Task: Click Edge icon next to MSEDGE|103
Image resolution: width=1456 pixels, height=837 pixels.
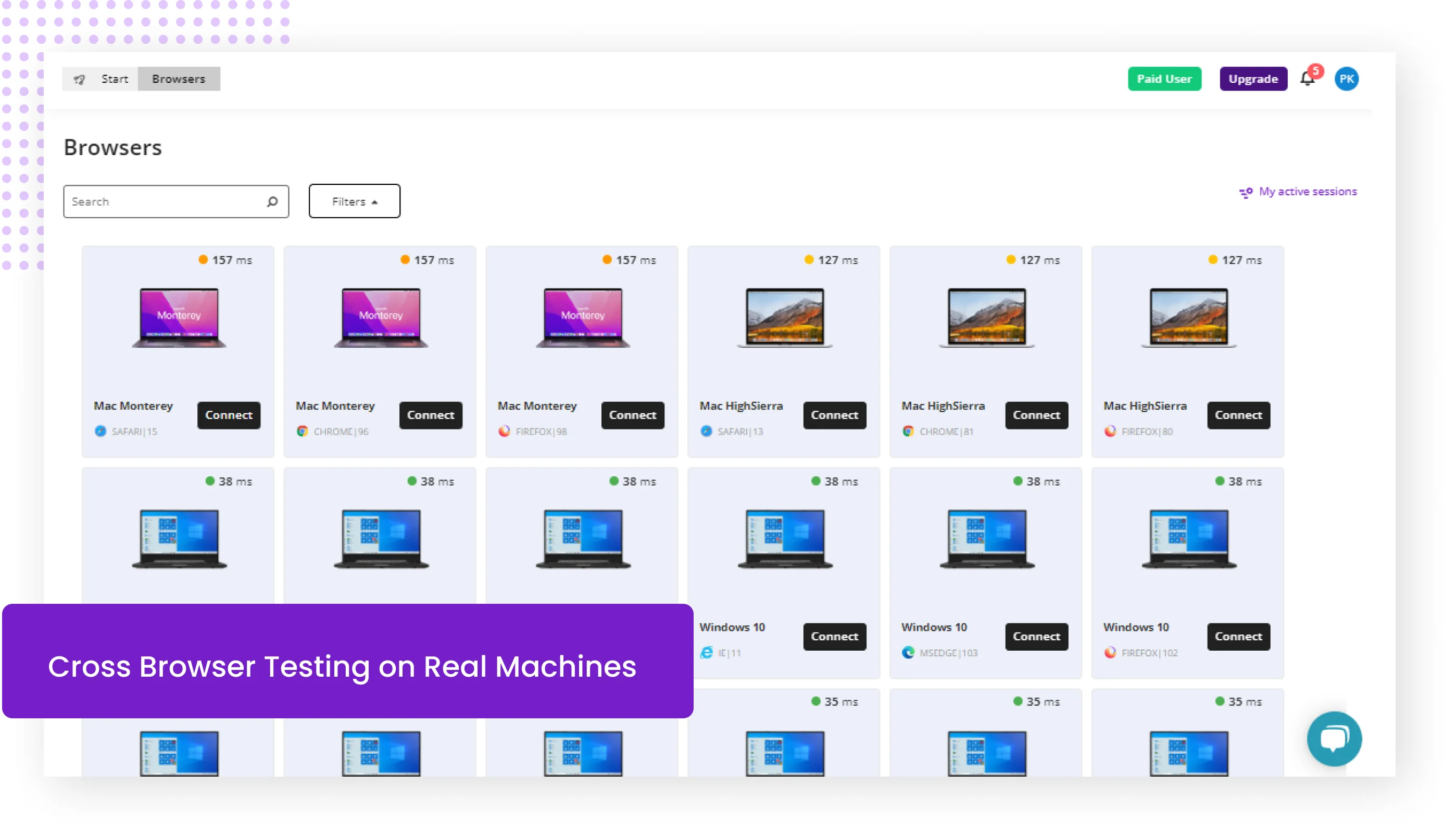Action: [908, 652]
